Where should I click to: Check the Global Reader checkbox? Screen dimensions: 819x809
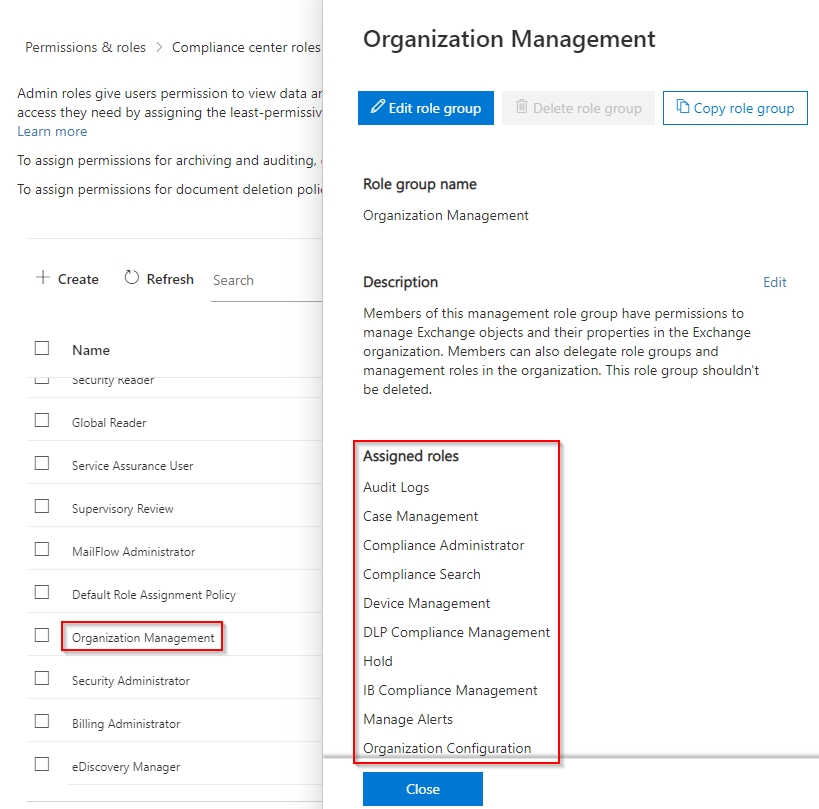pyautogui.click(x=42, y=421)
